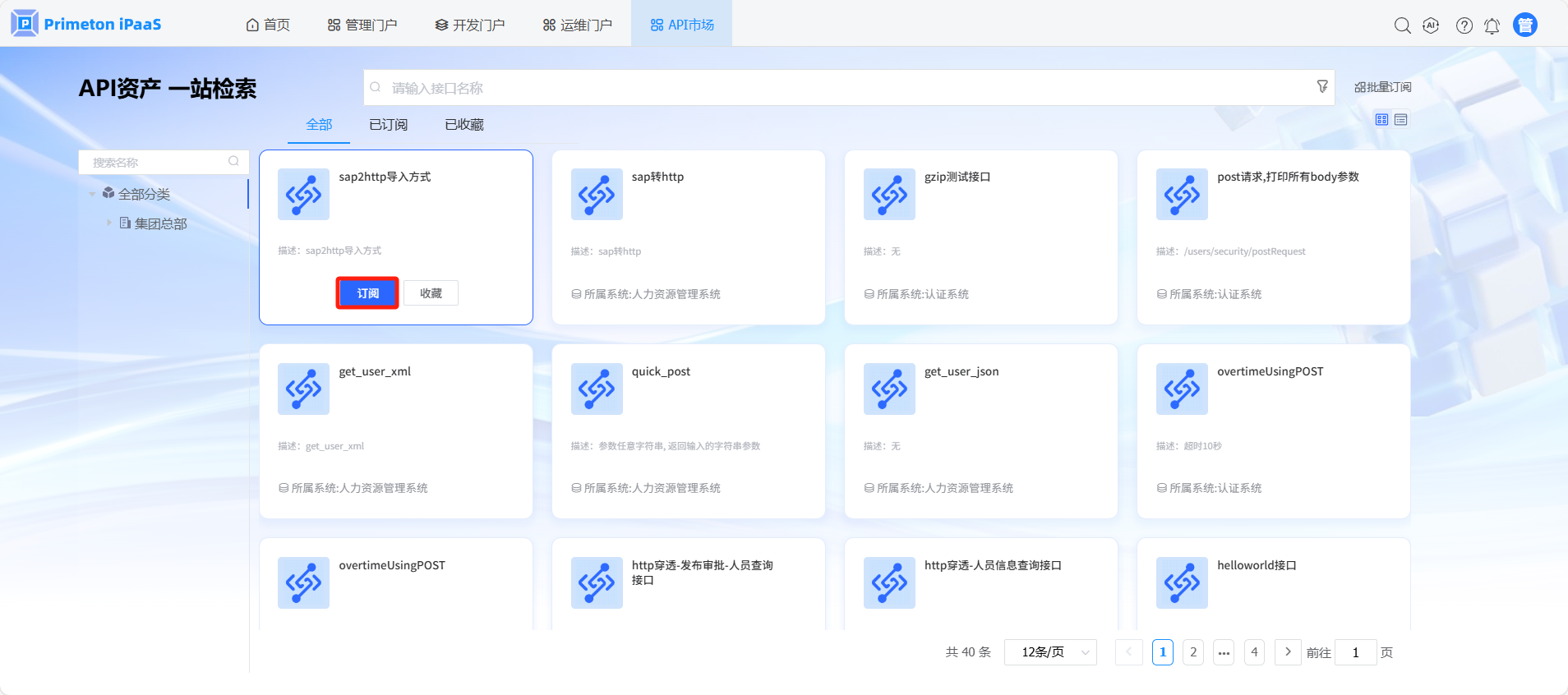The height and width of the screenshot is (695, 1568).
Task: Select 集团总部 in the category tree
Action: pyautogui.click(x=160, y=223)
